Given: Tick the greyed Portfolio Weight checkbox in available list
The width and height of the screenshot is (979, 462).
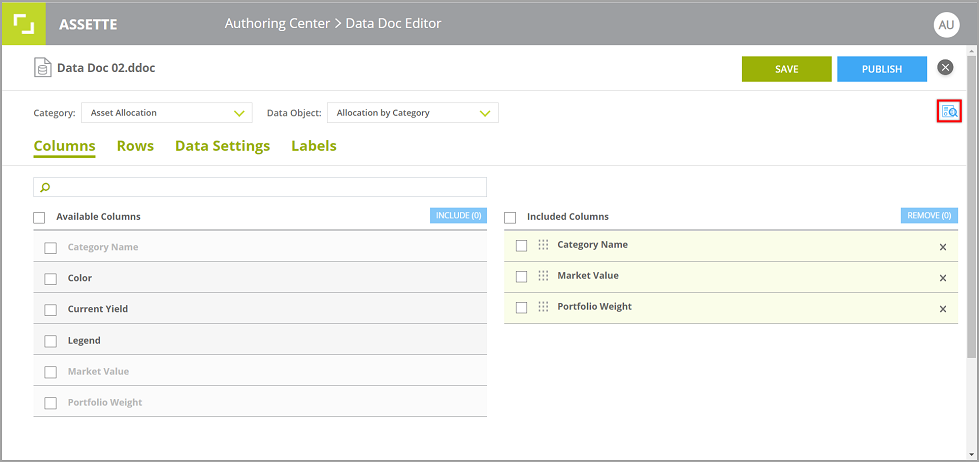Looking at the screenshot, I should (51, 403).
